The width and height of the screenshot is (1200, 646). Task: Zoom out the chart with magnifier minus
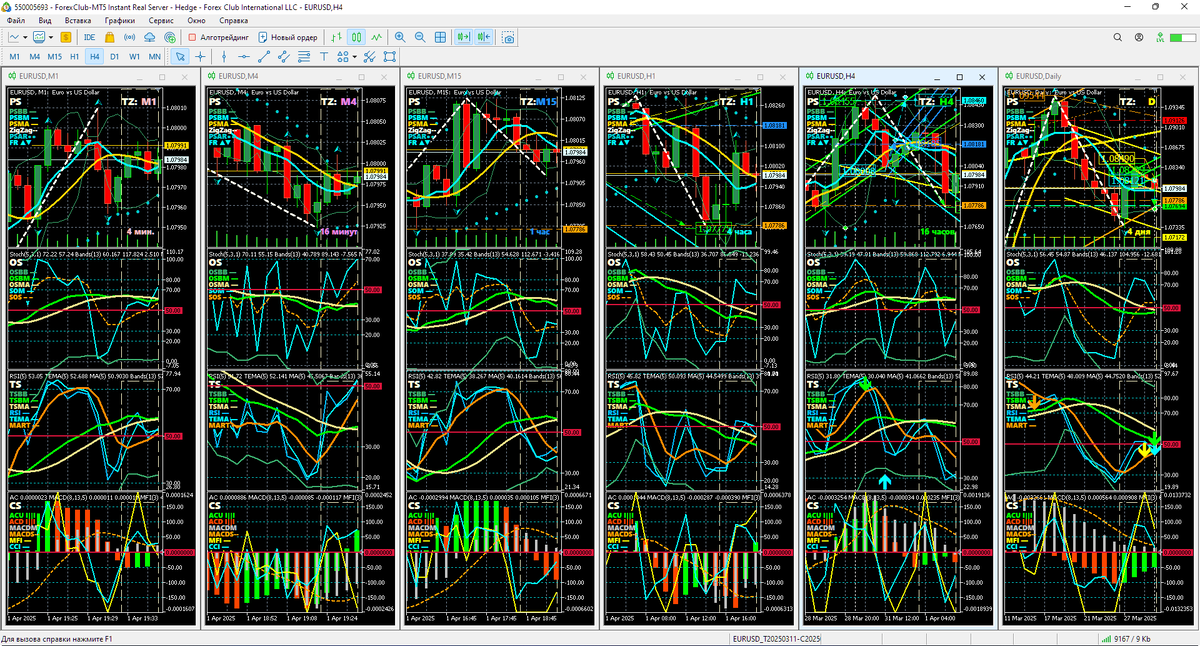tap(420, 37)
